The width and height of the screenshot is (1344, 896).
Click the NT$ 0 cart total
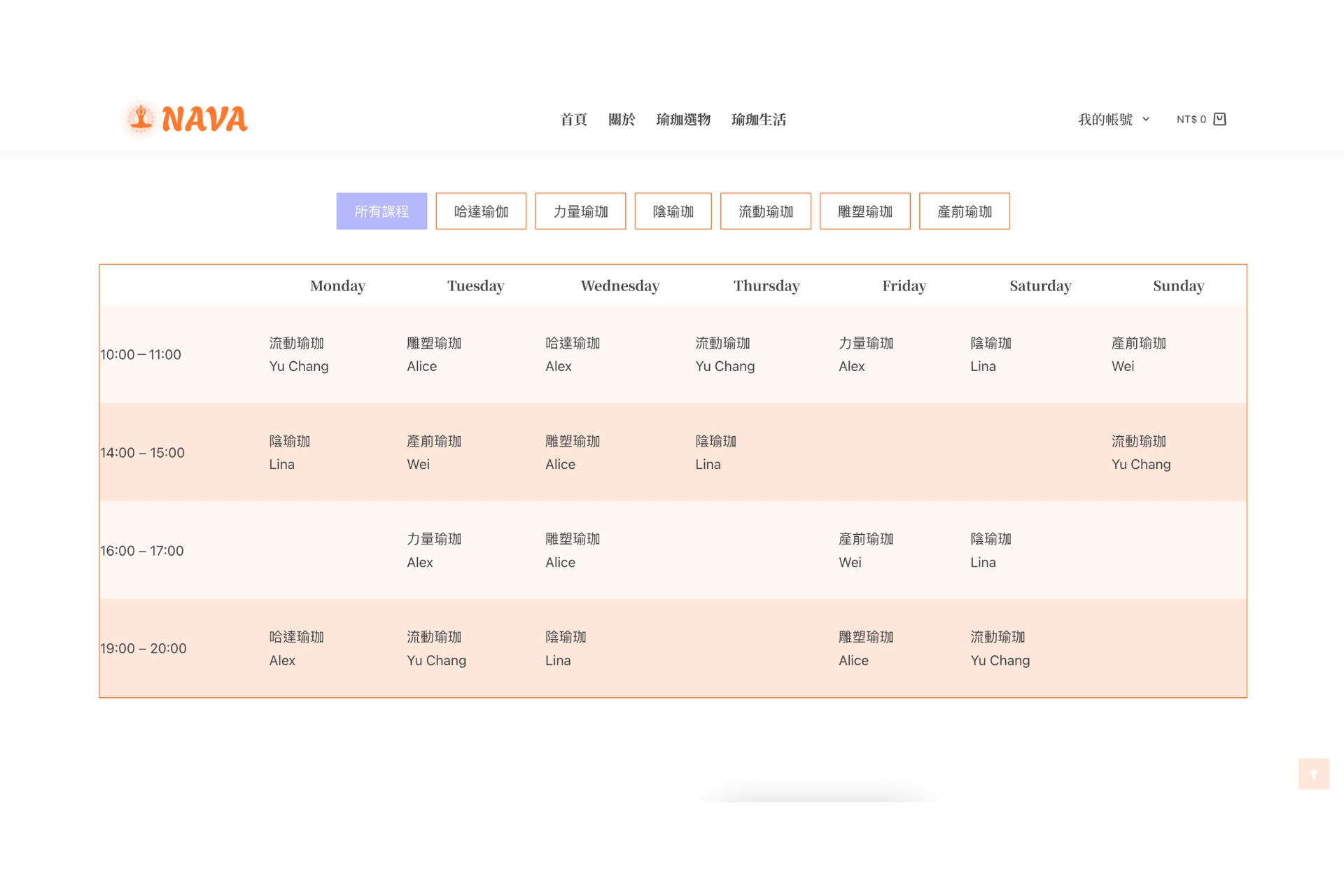tap(1191, 120)
